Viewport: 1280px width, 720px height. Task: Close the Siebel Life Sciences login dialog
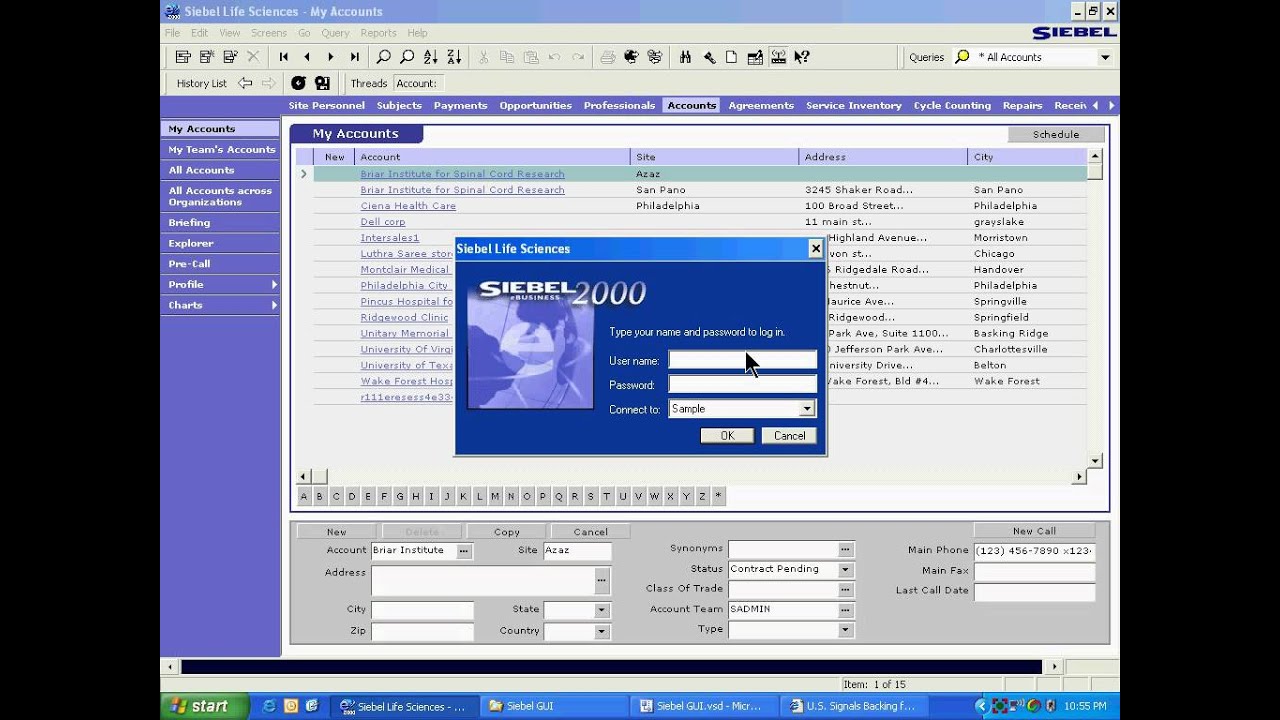click(x=816, y=249)
